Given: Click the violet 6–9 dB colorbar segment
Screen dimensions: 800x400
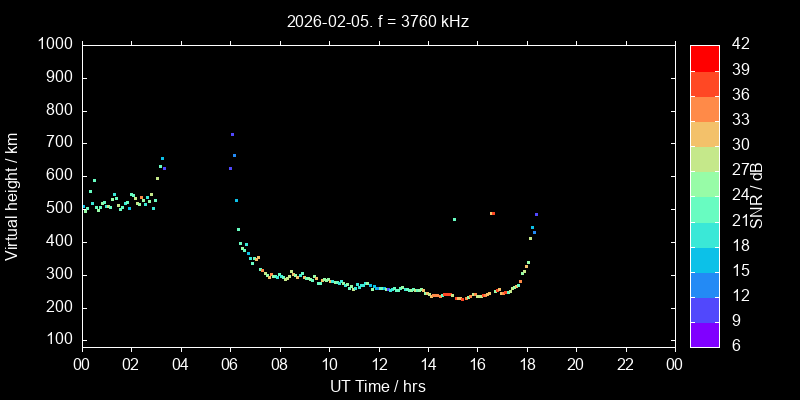Looking at the screenshot, I should click(x=704, y=335).
